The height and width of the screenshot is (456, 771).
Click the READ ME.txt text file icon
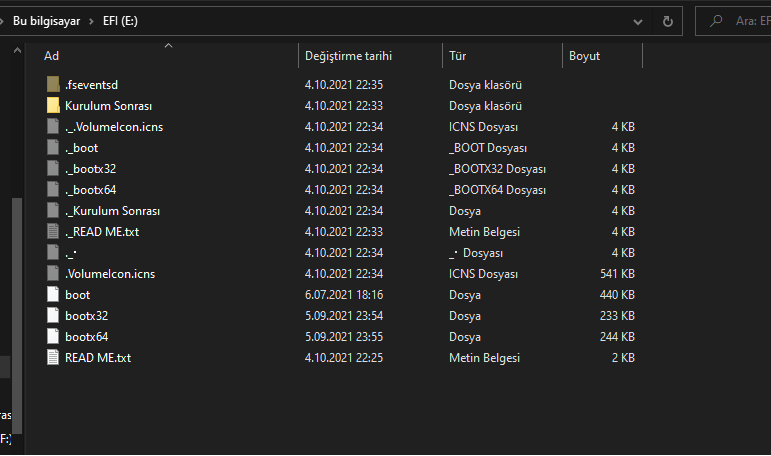pos(53,358)
